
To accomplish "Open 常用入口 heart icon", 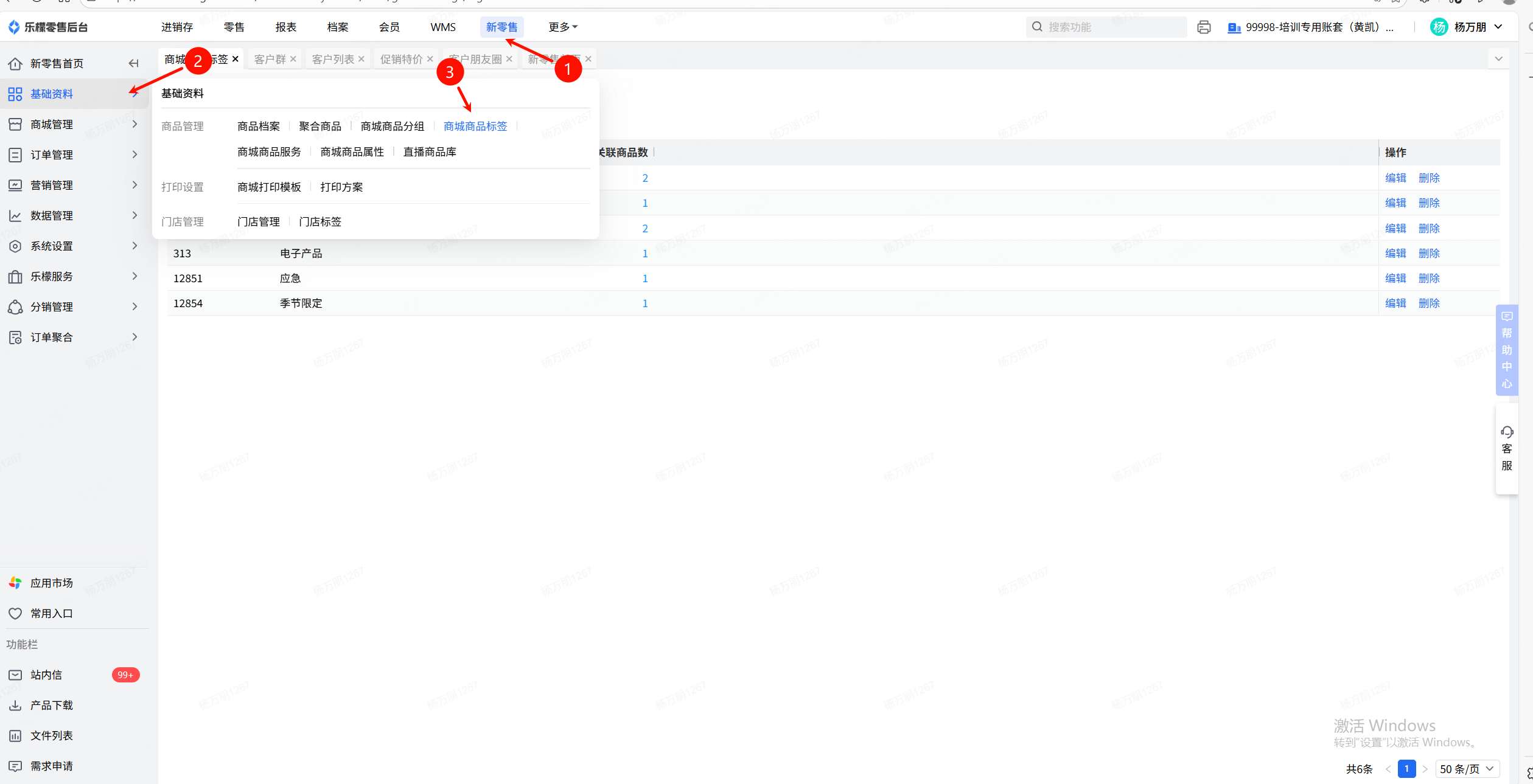I will click(15, 613).
